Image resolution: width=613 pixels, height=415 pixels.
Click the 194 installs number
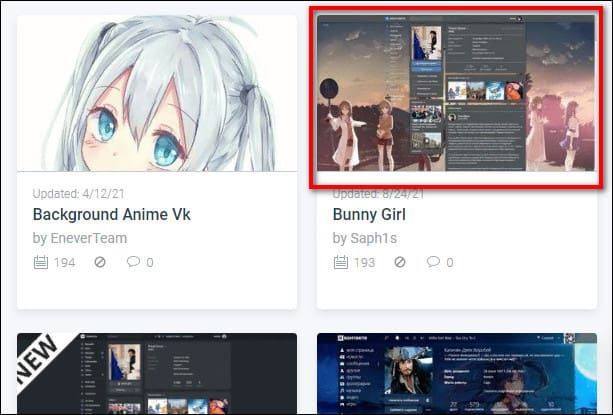pyautogui.click(x=65, y=262)
